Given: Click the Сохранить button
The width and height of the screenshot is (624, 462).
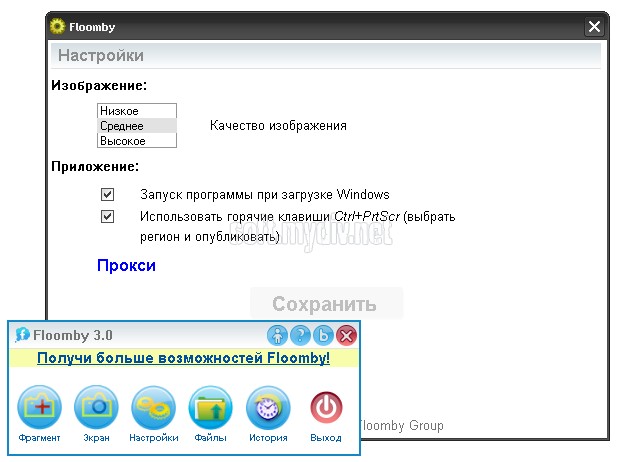Looking at the screenshot, I should pos(327,304).
